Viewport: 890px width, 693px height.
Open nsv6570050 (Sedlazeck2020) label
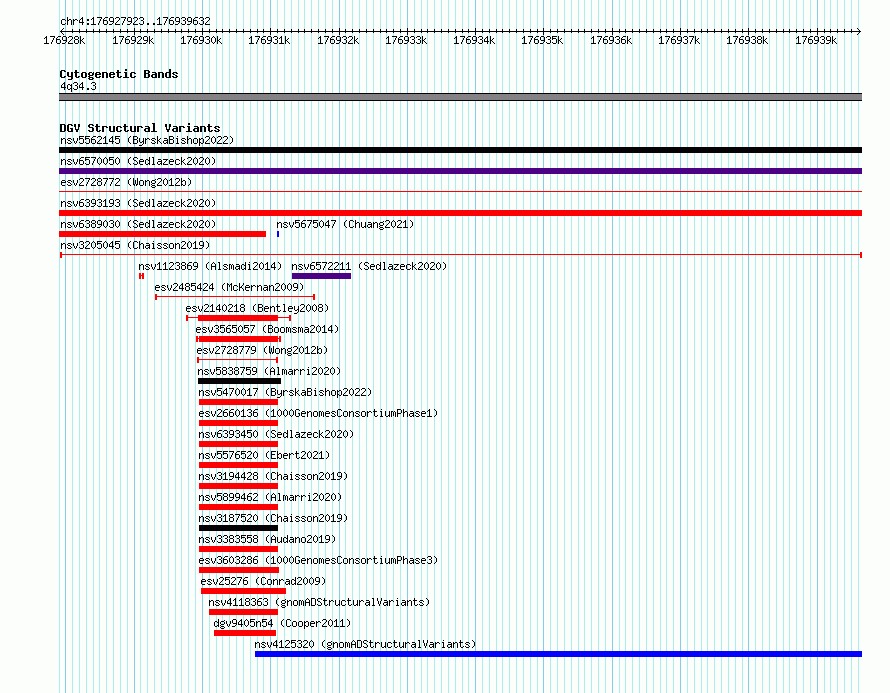(x=138, y=161)
